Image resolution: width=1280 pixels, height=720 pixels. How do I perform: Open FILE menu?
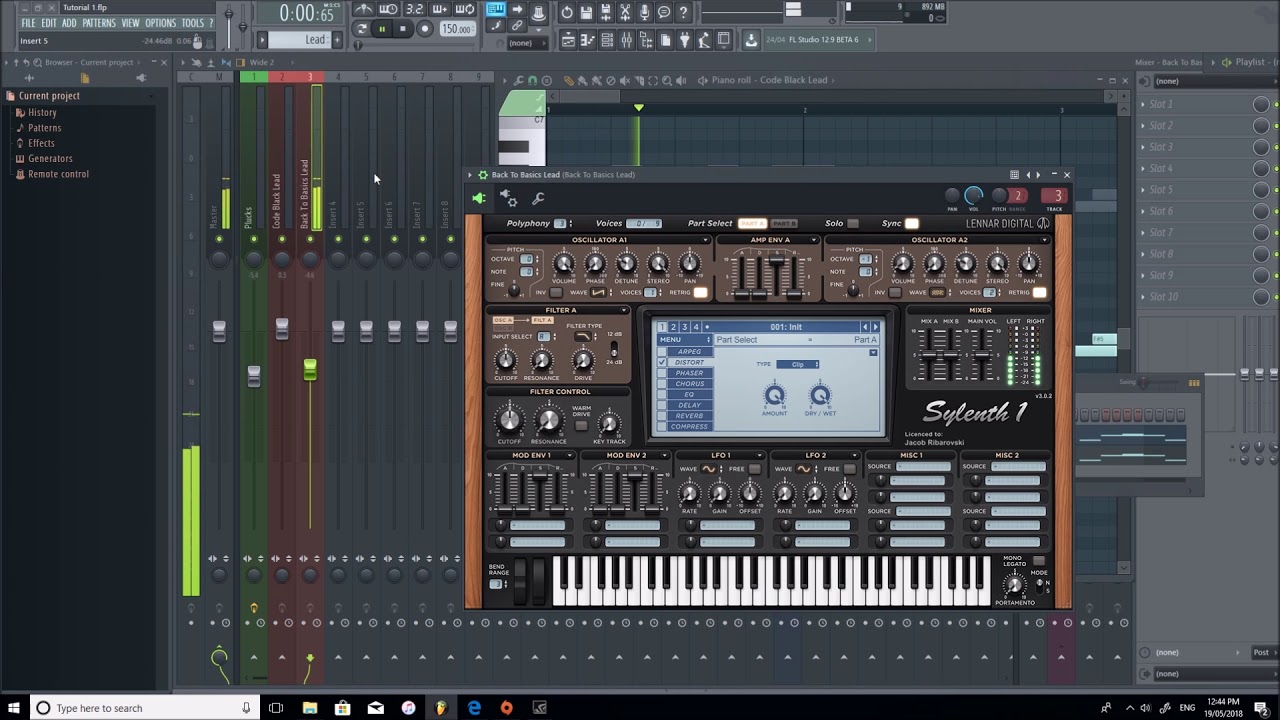click(x=28, y=23)
